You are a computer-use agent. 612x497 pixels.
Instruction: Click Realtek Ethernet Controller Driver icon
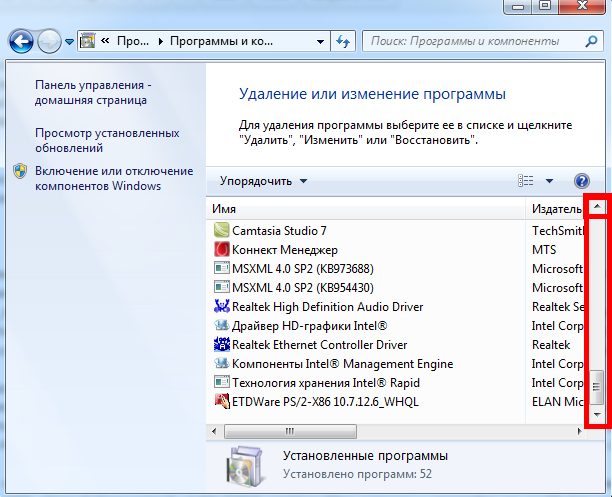click(221, 344)
